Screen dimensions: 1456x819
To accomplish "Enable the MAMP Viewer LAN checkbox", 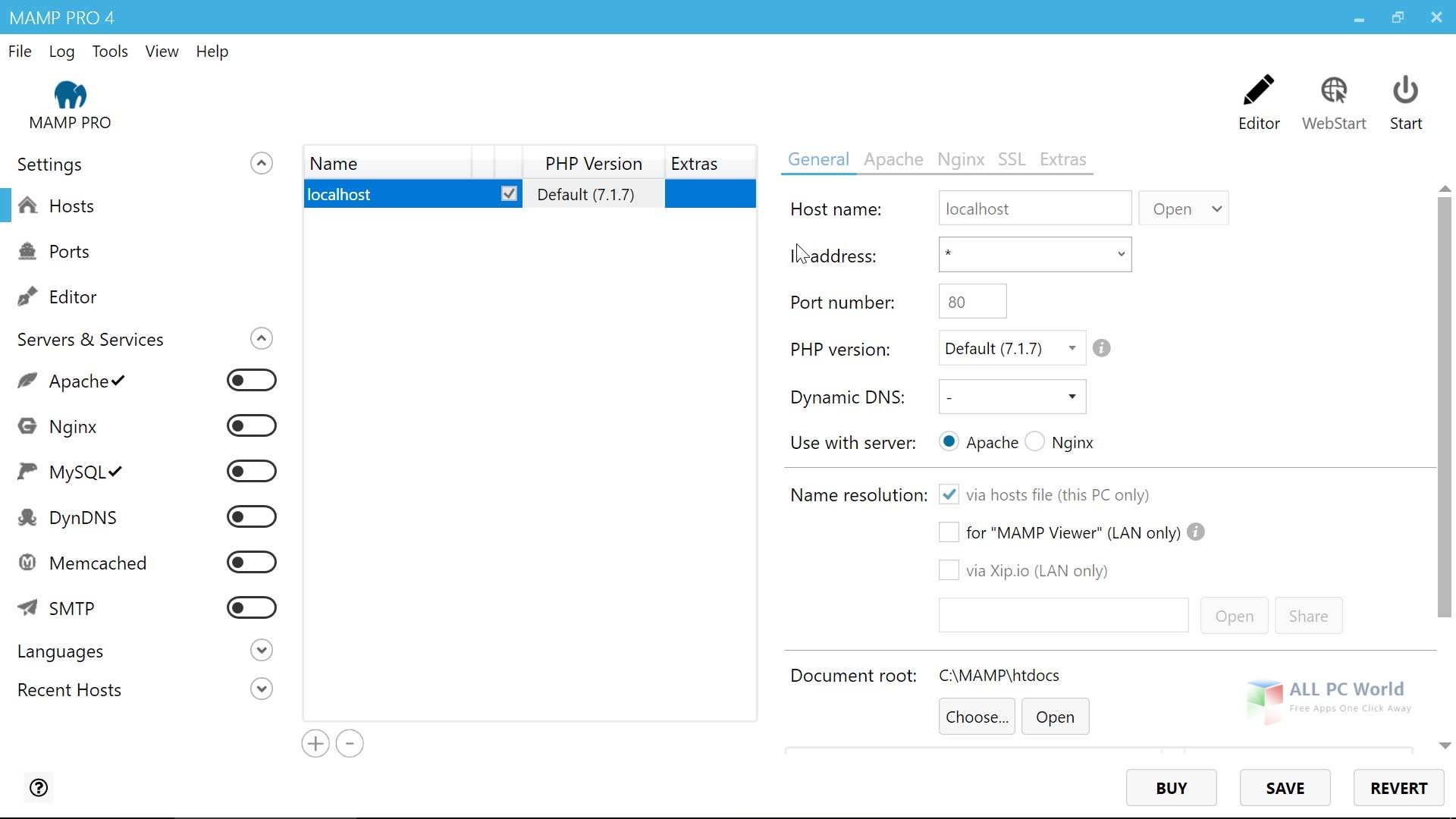I will 948,532.
